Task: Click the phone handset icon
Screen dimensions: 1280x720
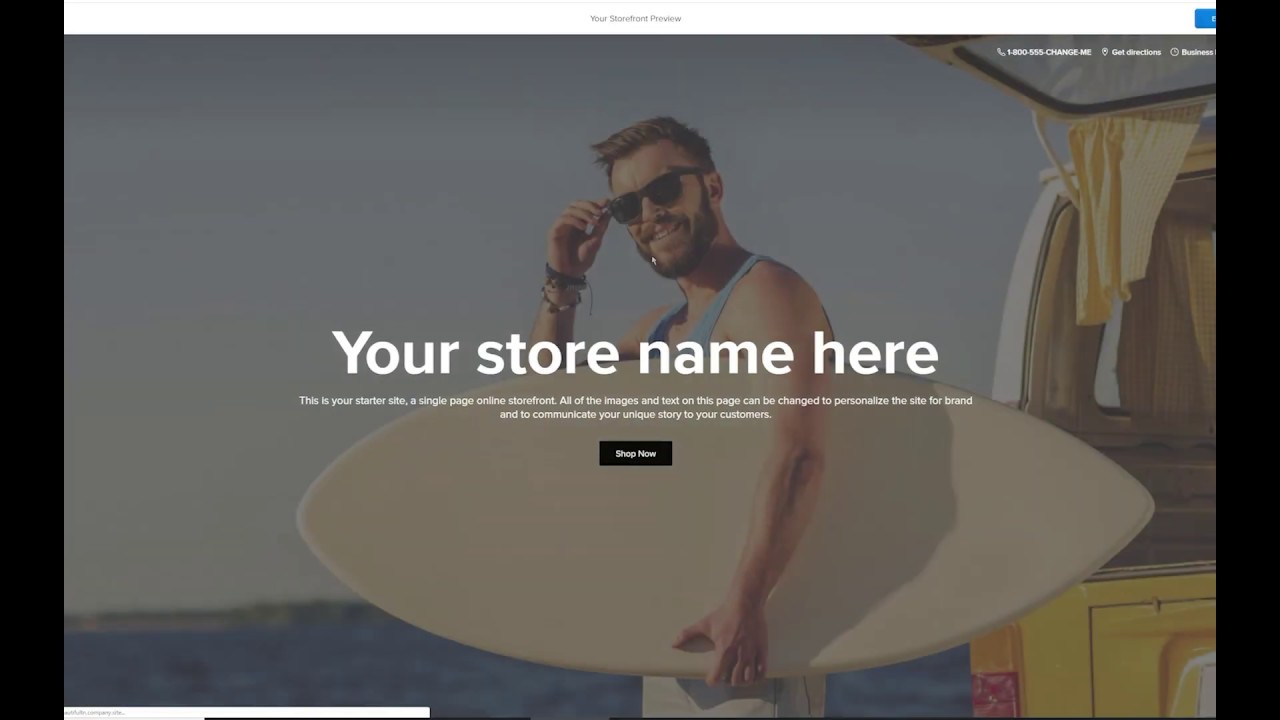Action: coord(1001,52)
